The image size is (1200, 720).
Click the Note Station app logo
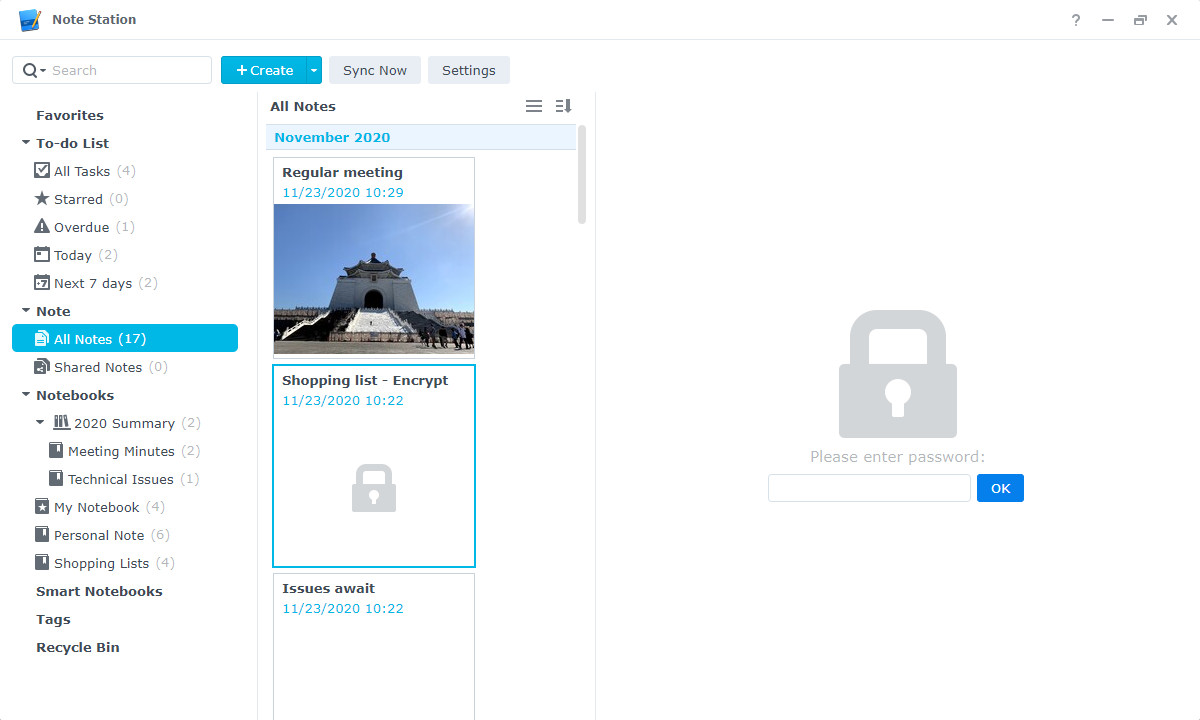(x=30, y=20)
